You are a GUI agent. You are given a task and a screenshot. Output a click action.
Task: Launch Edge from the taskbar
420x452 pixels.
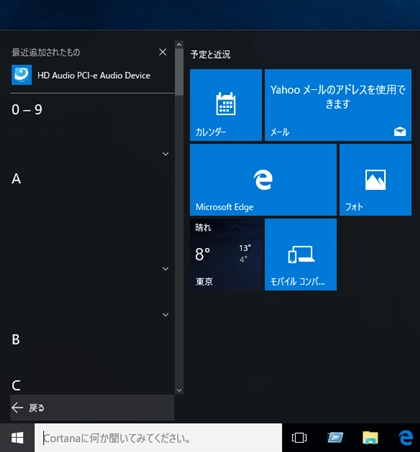pyautogui.click(x=406, y=438)
